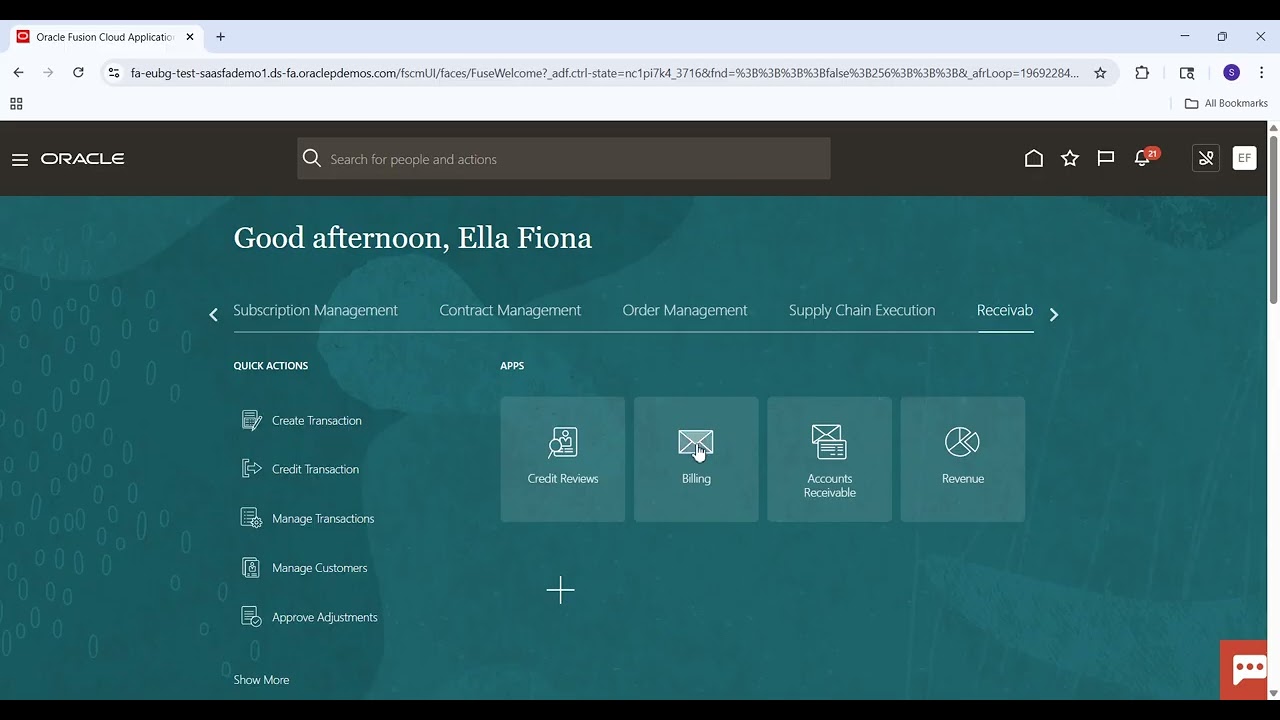This screenshot has height=720, width=1280.
Task: Click the Credit Transaction icon
Action: point(251,469)
